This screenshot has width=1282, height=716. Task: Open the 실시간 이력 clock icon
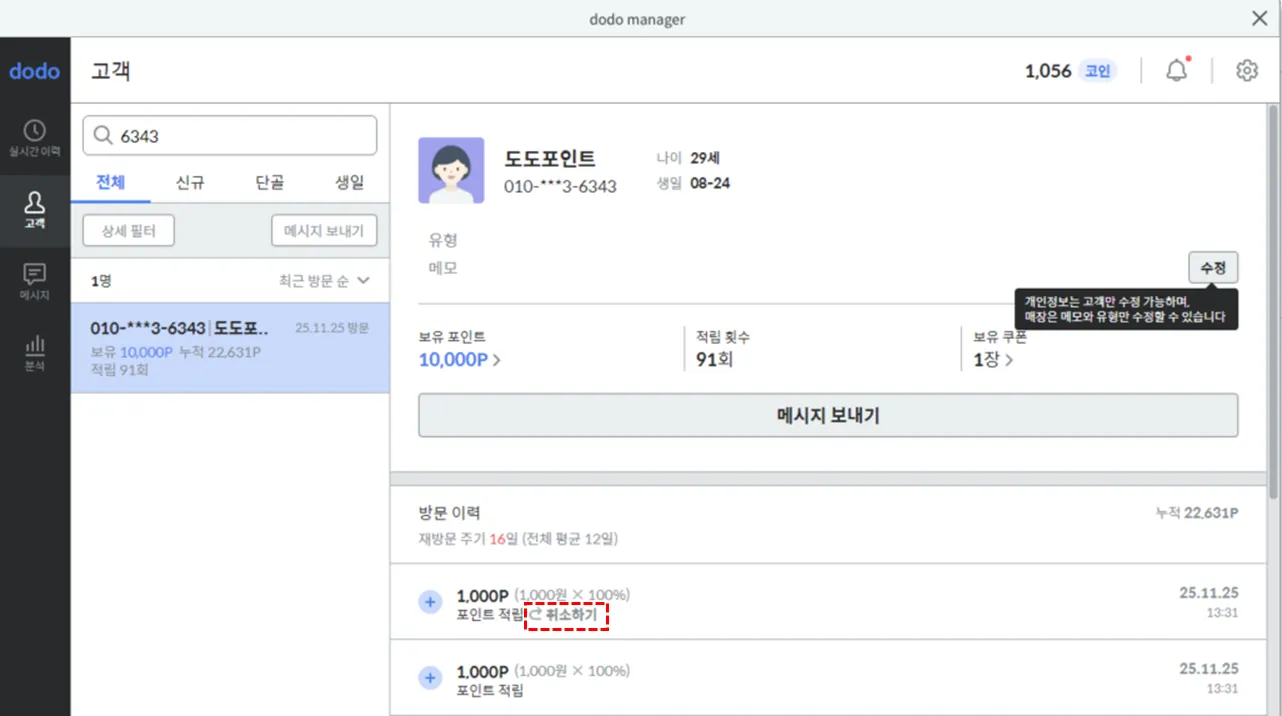pyautogui.click(x=35, y=131)
